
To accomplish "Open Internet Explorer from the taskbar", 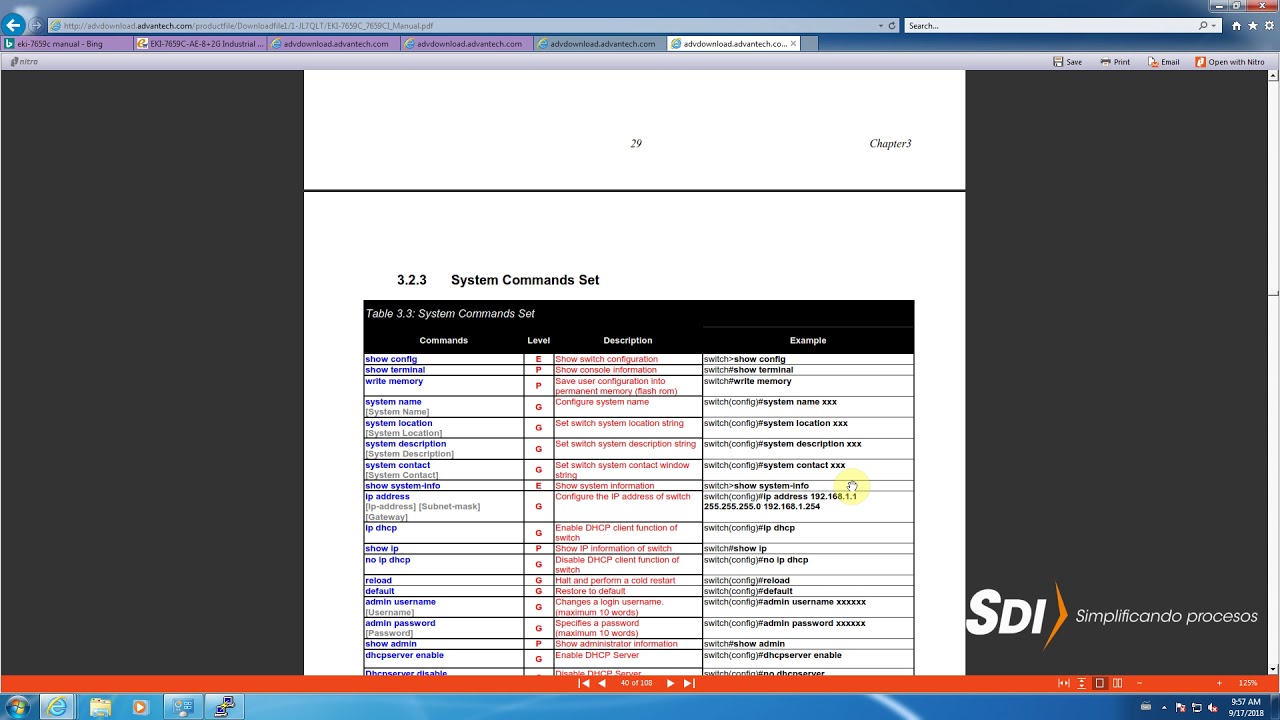I will (58, 707).
